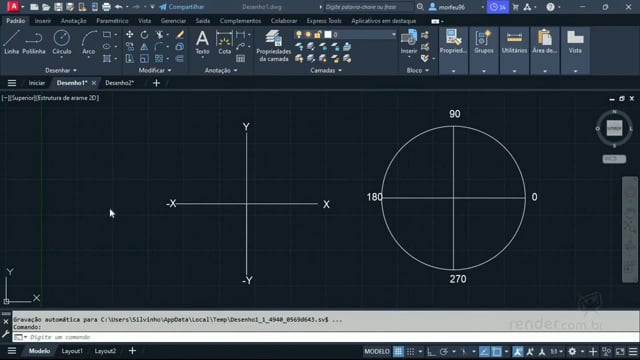640x360 pixels.
Task: Expand the Modificar panel
Action: [155, 70]
